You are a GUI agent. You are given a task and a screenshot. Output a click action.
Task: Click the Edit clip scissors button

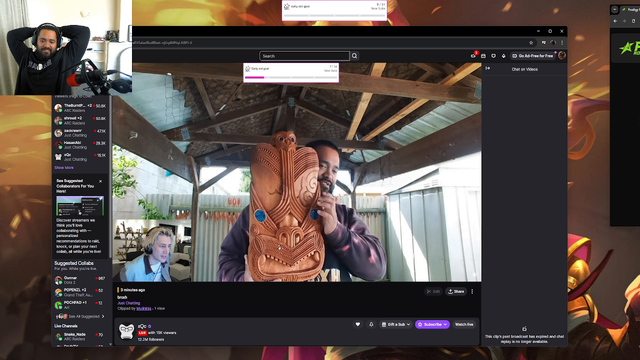[433, 291]
